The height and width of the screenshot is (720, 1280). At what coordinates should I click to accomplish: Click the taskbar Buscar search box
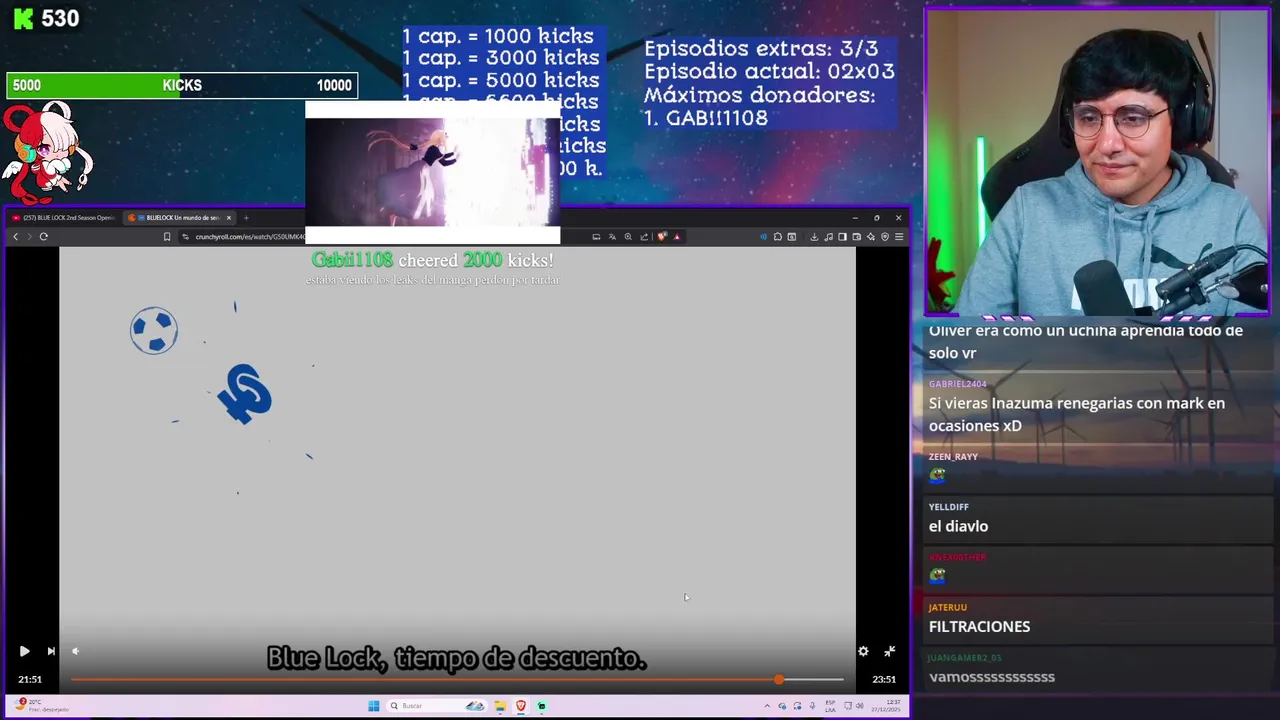pyautogui.click(x=435, y=706)
